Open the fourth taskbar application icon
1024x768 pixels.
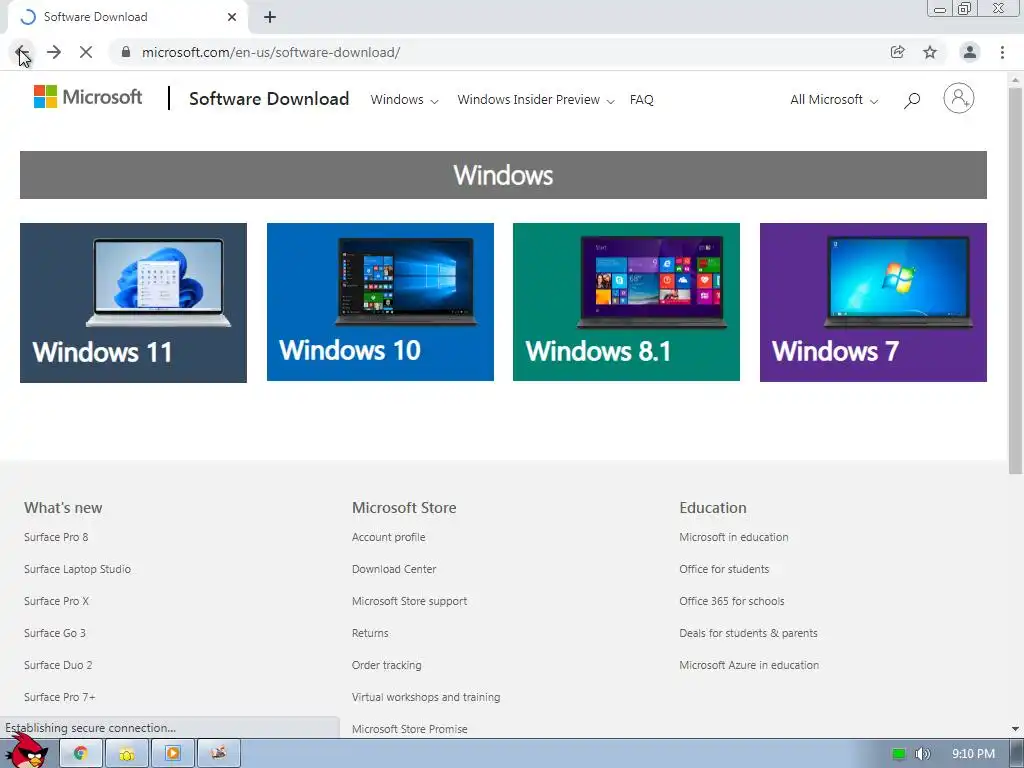point(219,754)
